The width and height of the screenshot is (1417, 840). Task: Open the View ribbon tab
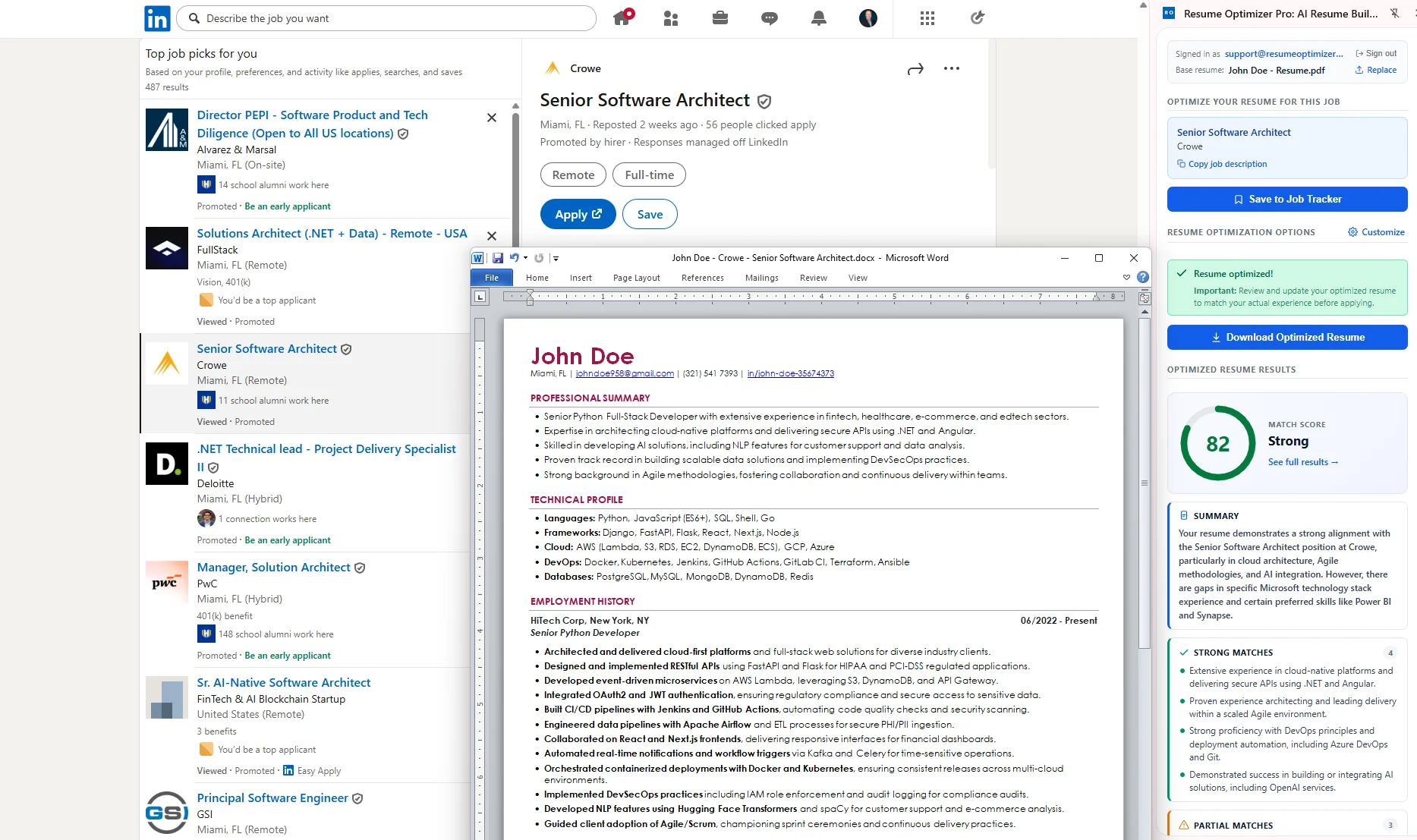click(x=858, y=278)
